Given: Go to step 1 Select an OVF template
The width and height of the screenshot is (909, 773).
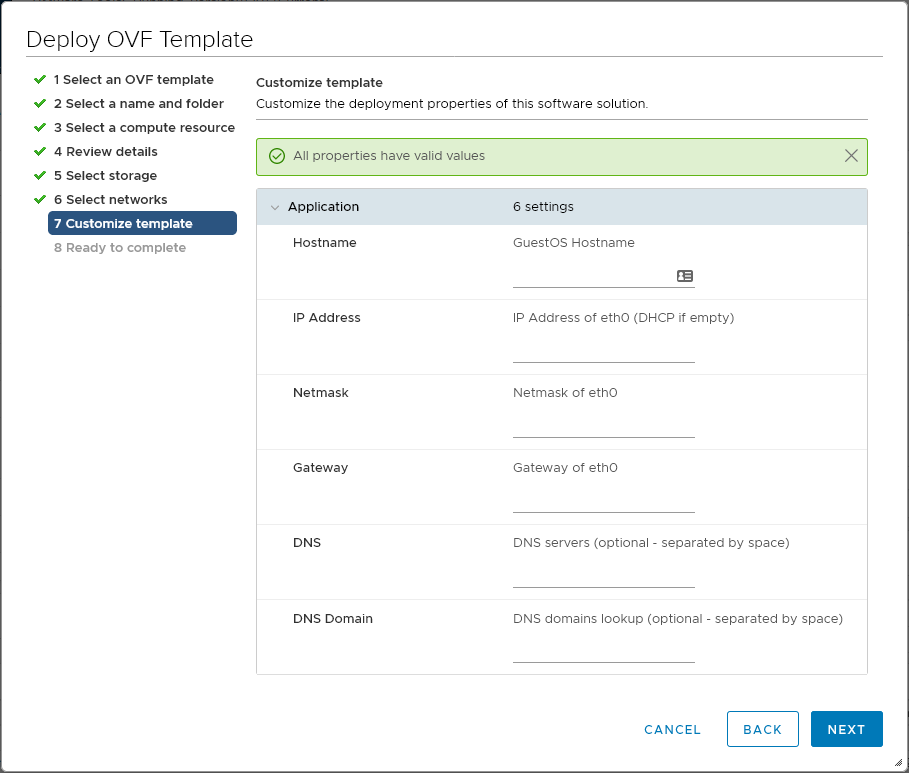Looking at the screenshot, I should (x=134, y=79).
